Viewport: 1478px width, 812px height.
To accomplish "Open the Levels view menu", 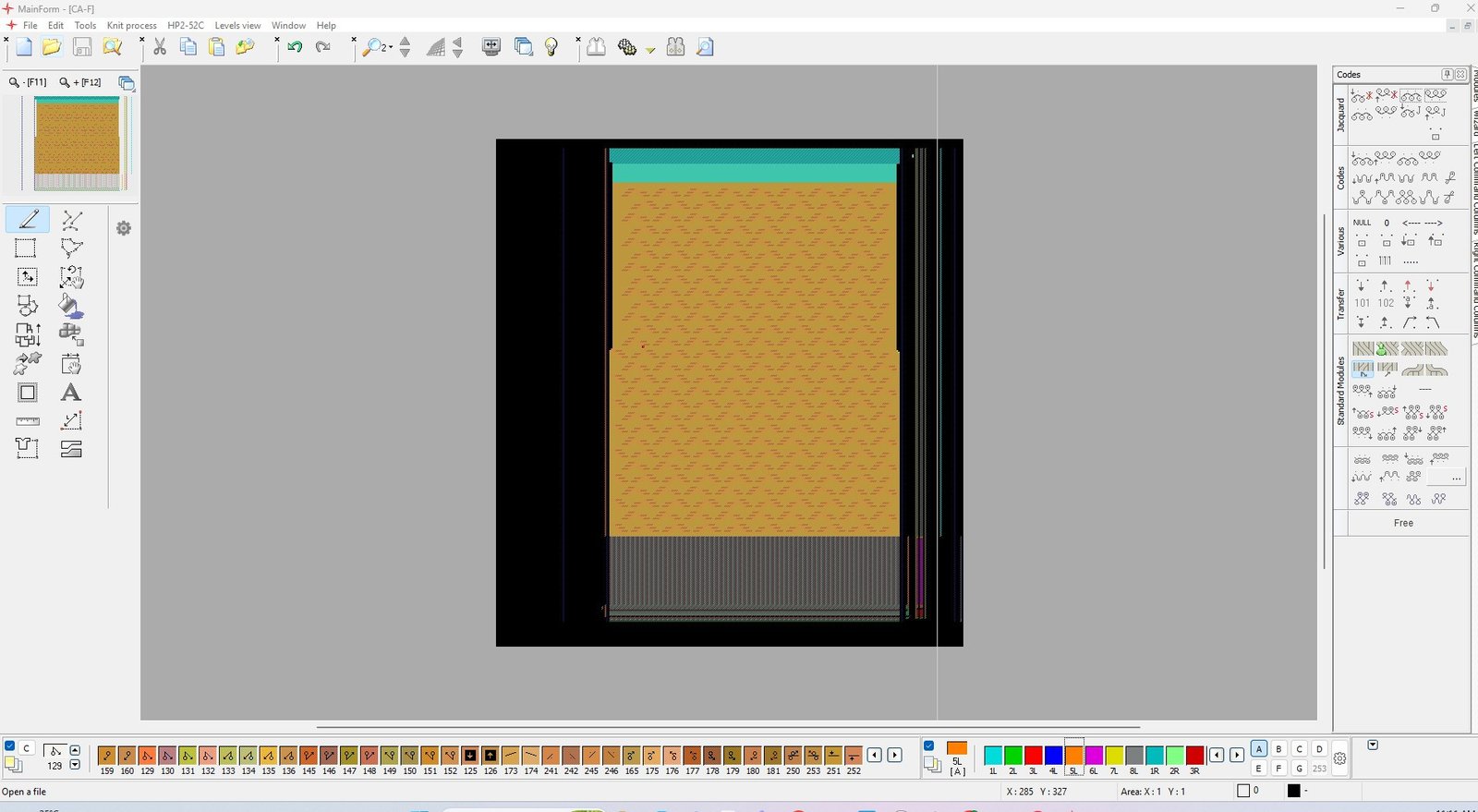I will click(237, 25).
